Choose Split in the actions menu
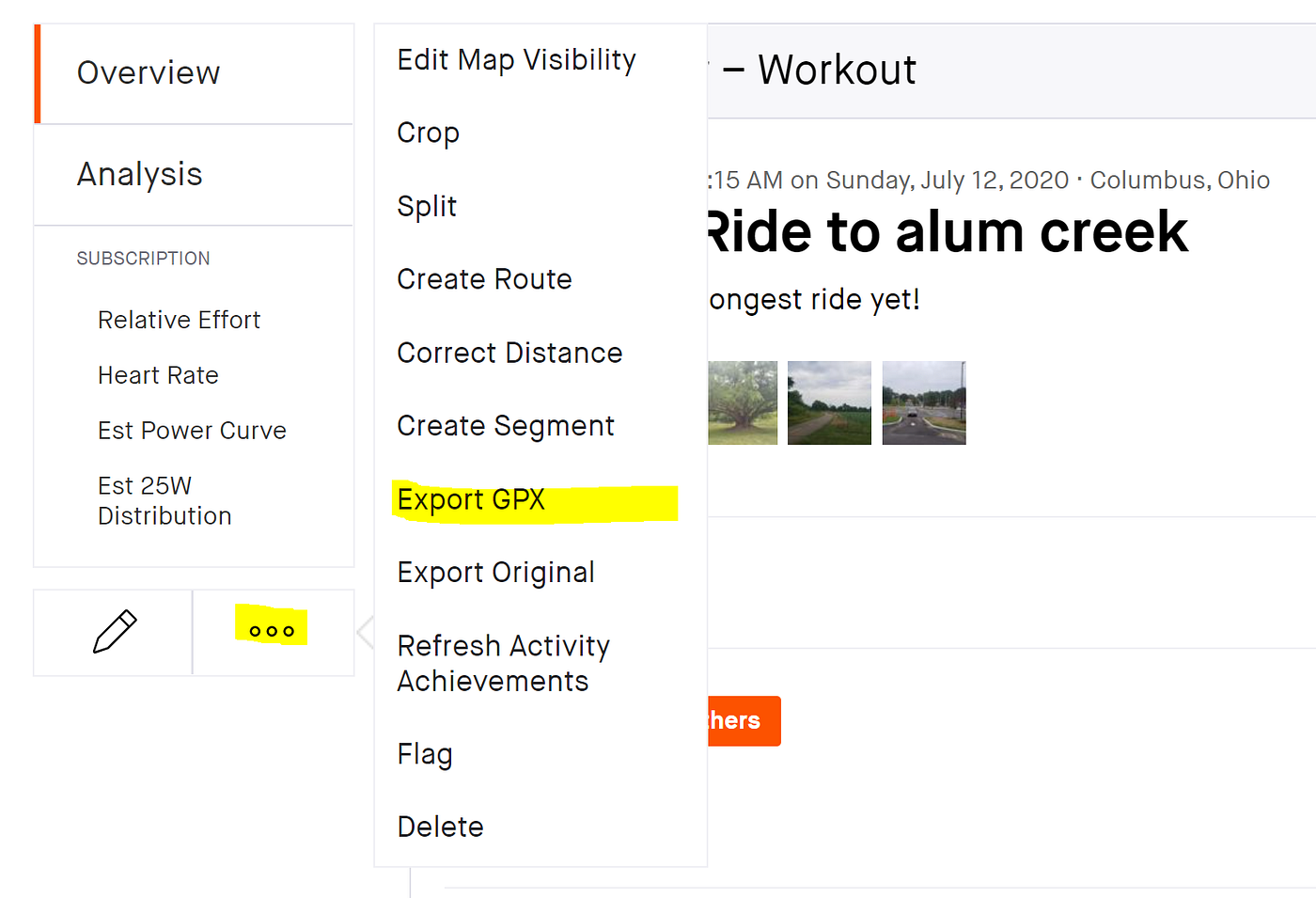The width and height of the screenshot is (1316, 898). coord(427,207)
